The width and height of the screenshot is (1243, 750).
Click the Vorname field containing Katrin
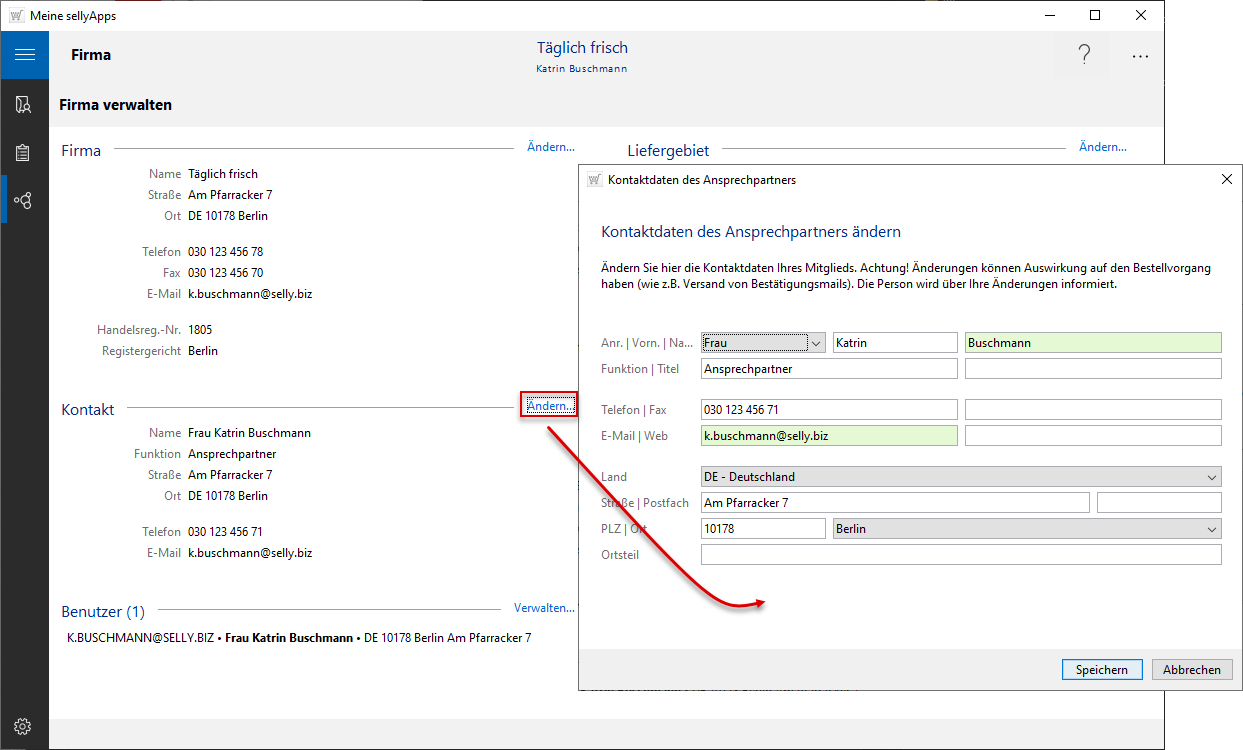(894, 343)
